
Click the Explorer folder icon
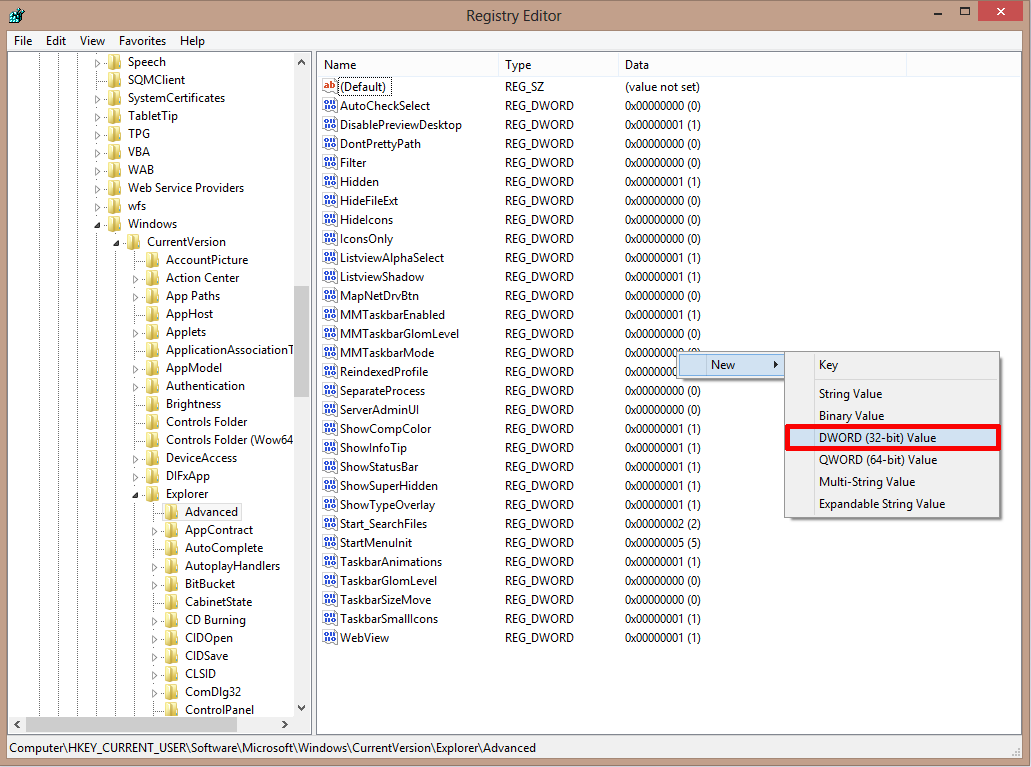[x=153, y=494]
